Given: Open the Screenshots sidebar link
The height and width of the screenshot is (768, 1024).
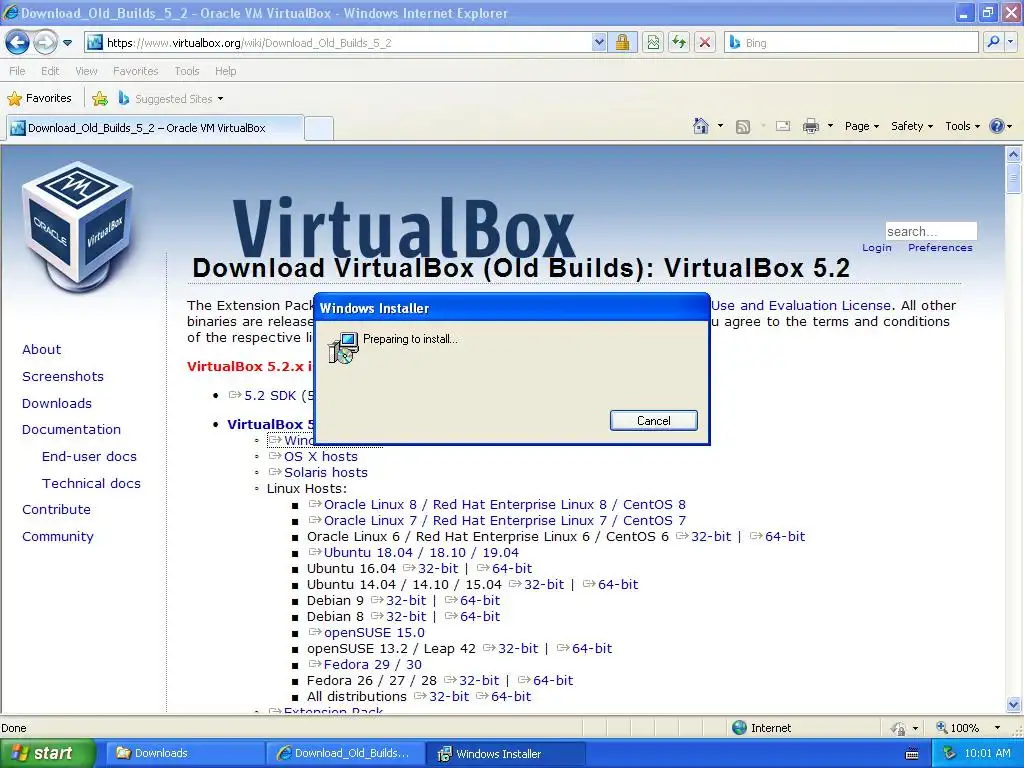Looking at the screenshot, I should [63, 376].
